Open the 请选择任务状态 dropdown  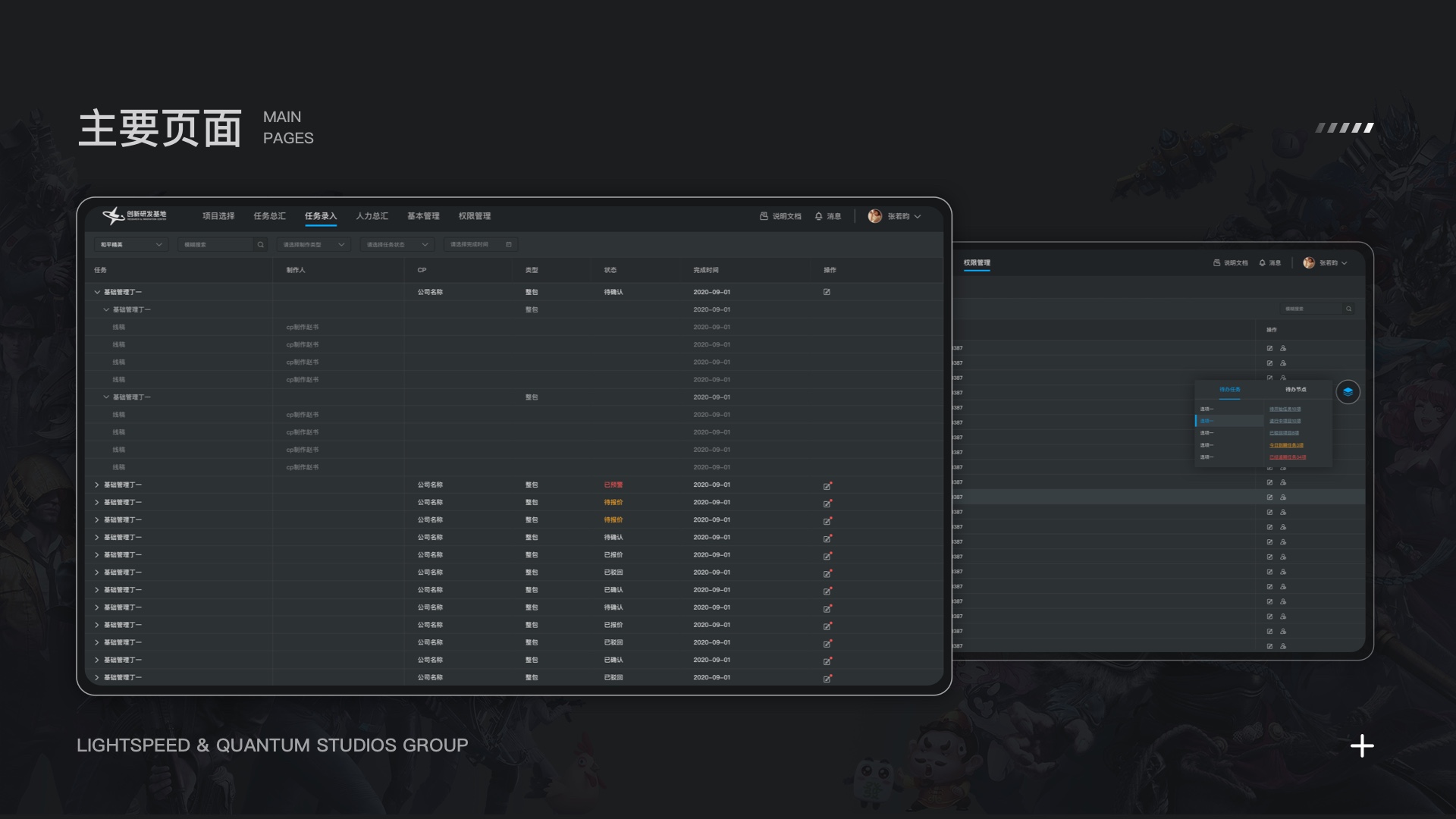coord(397,245)
